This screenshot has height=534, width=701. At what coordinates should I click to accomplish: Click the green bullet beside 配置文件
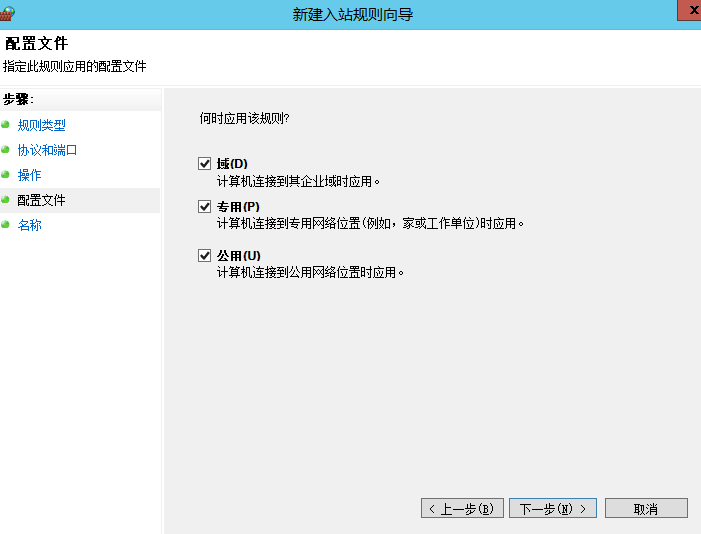[x=5, y=199]
